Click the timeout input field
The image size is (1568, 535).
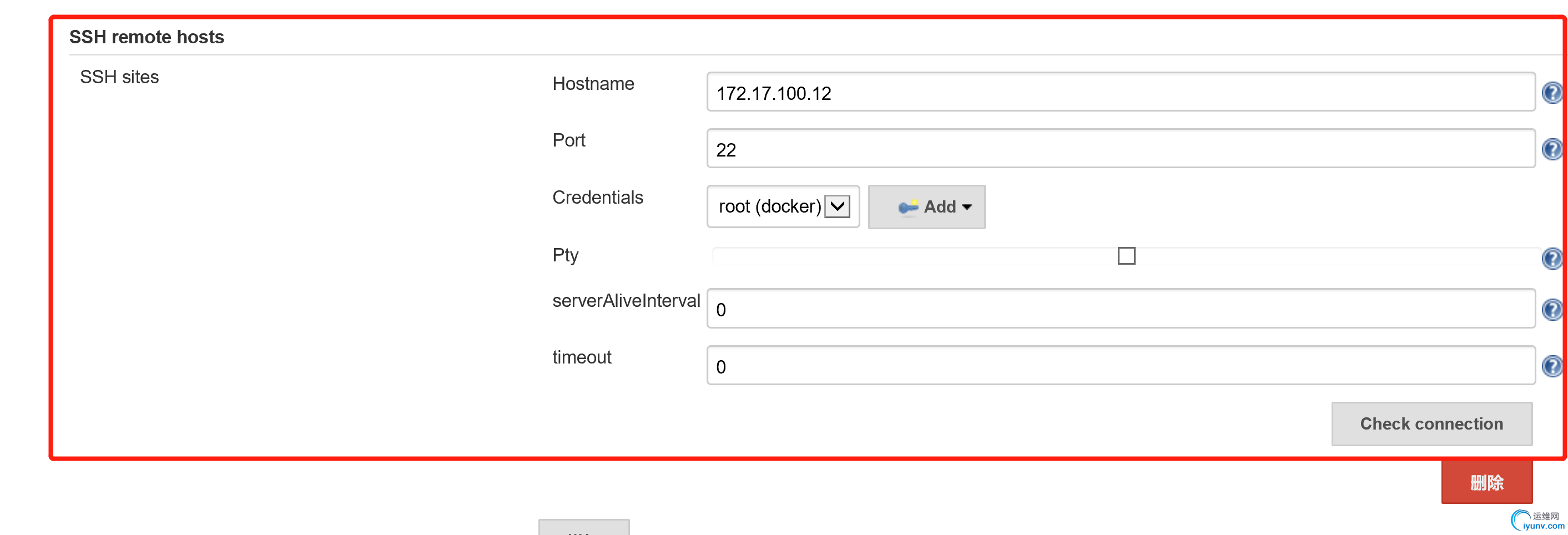(x=1120, y=366)
